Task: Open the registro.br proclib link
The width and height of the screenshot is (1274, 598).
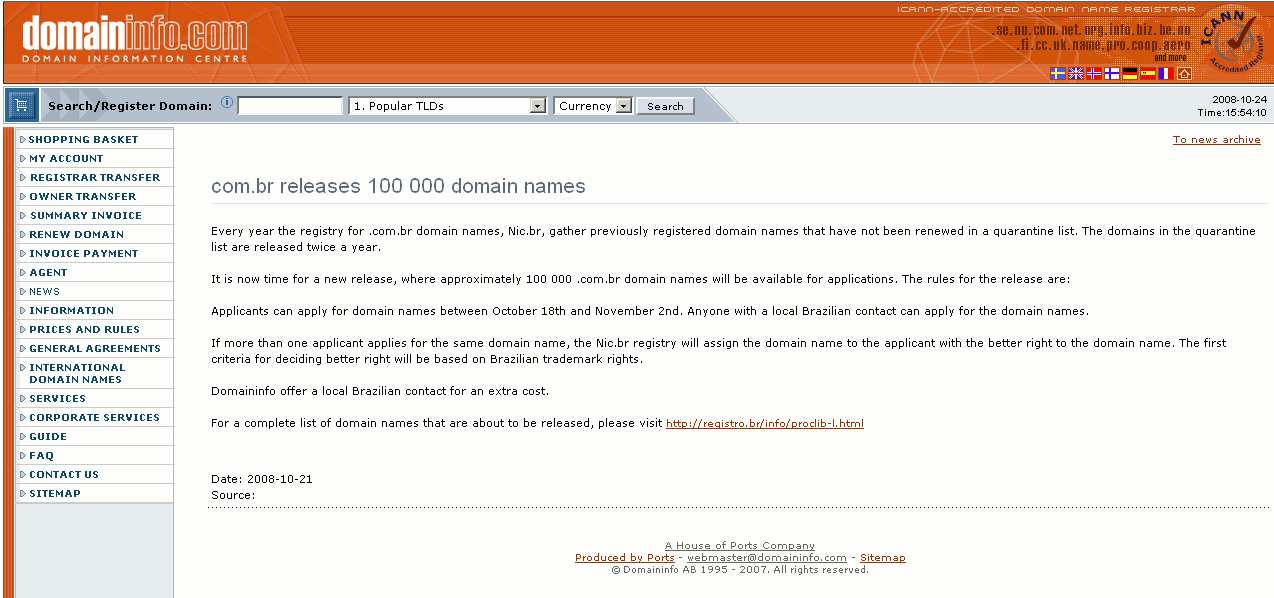Action: tap(764, 424)
